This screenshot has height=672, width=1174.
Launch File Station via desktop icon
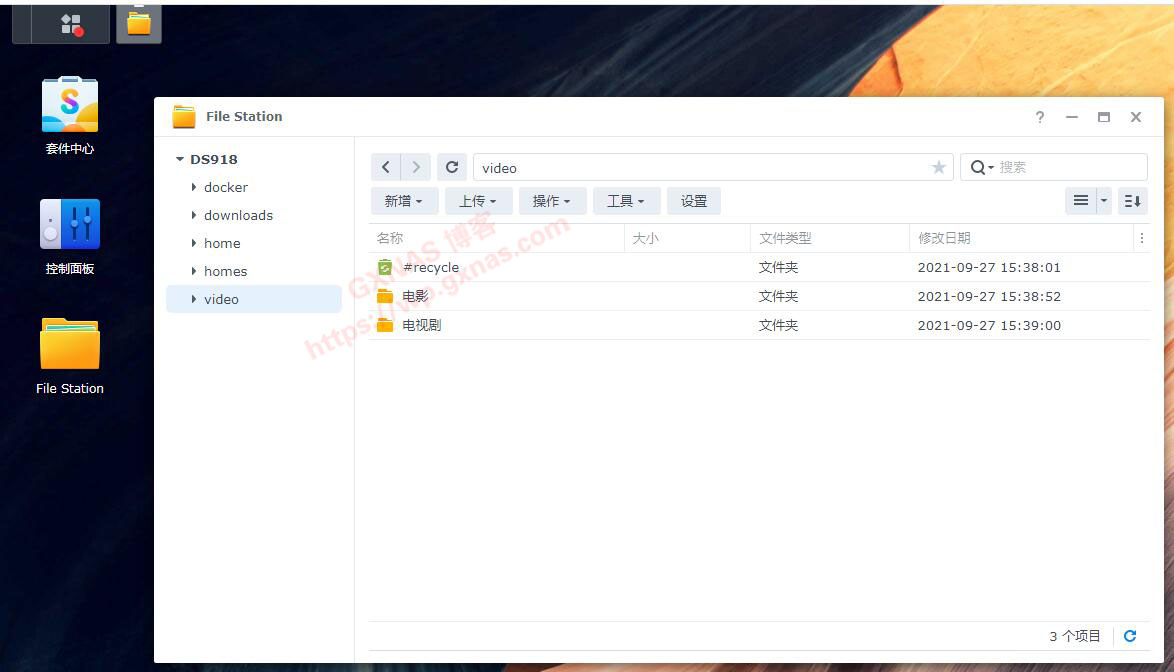[68, 344]
